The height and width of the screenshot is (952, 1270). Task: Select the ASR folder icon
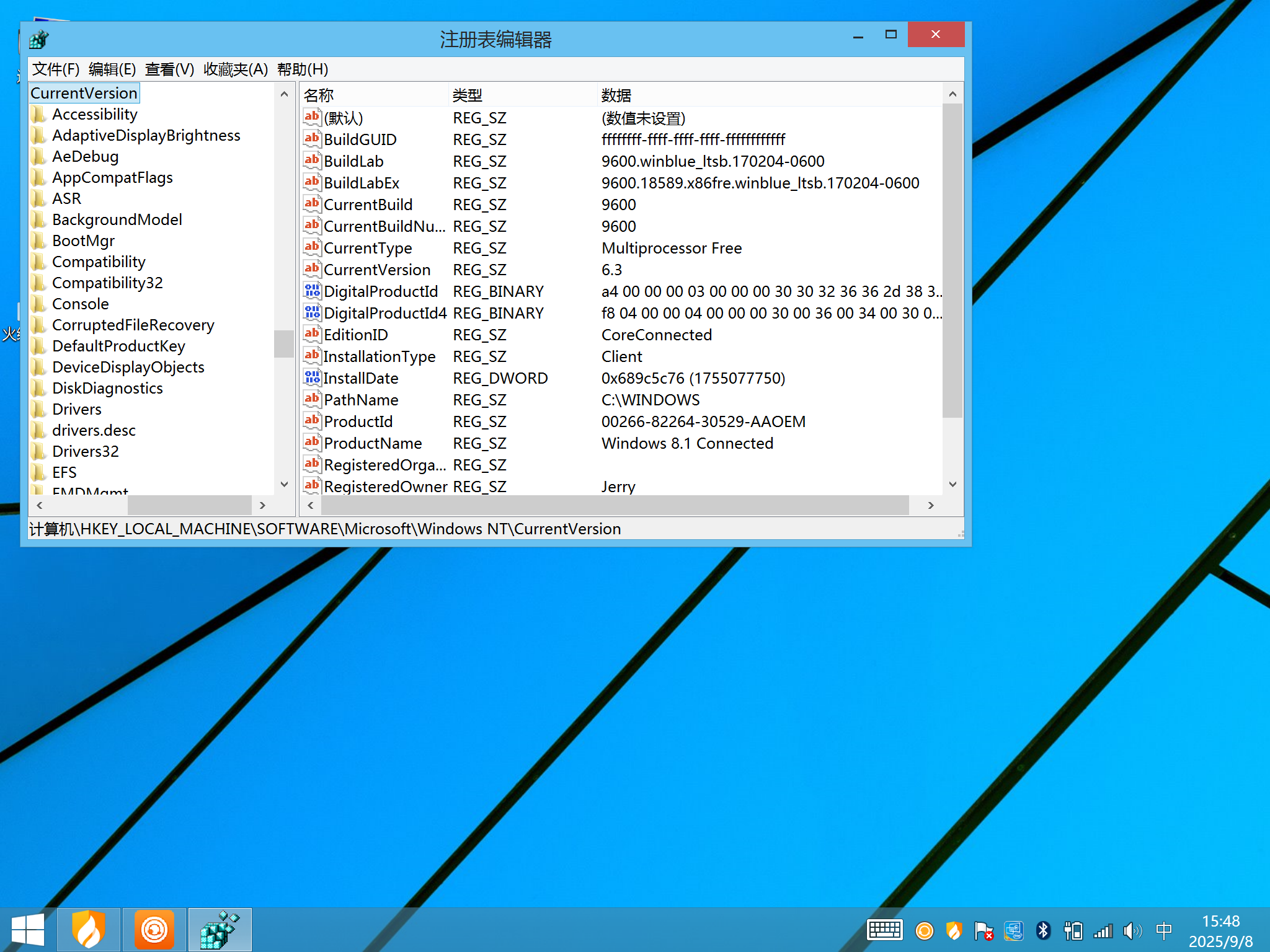click(x=39, y=199)
